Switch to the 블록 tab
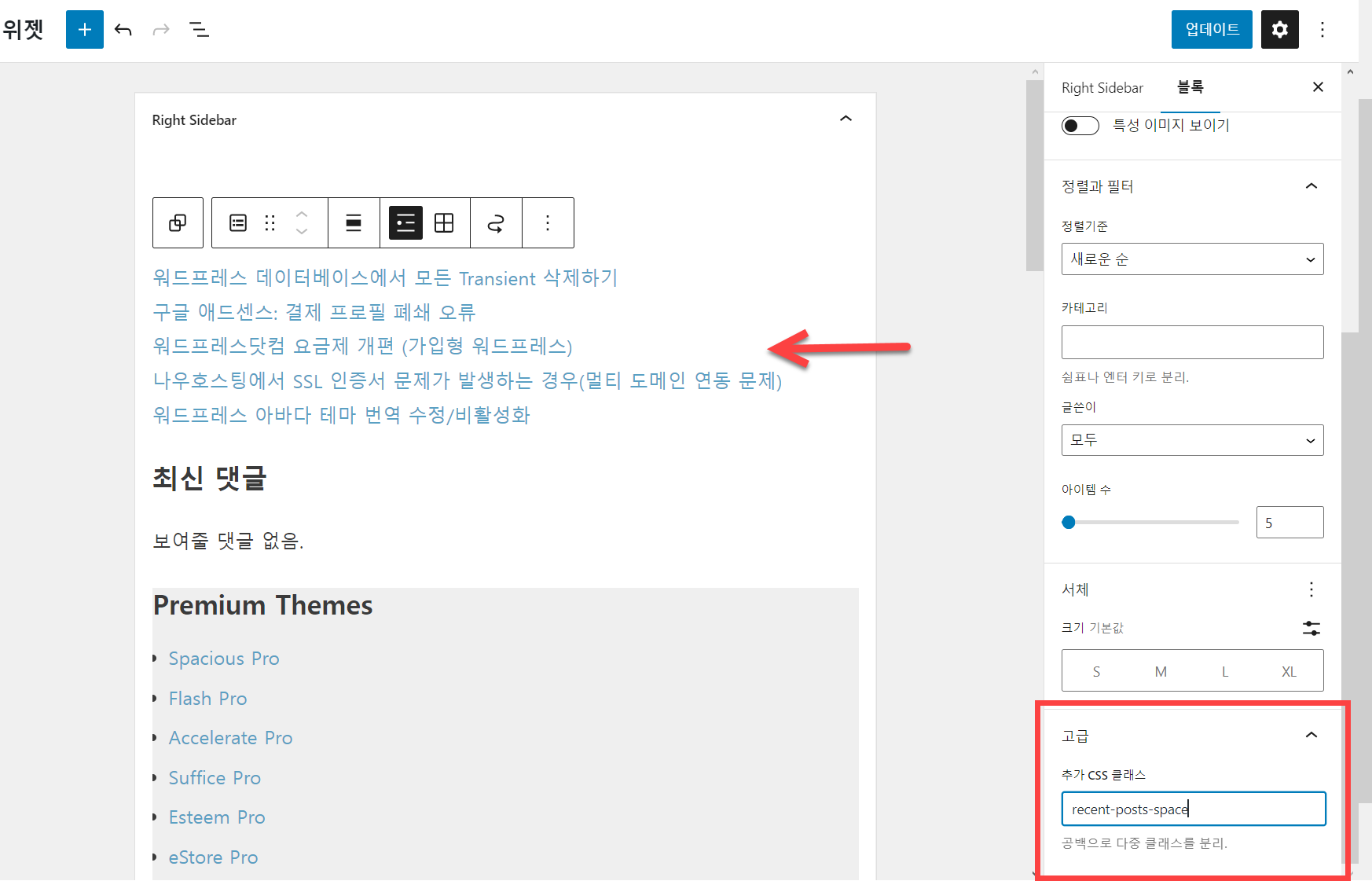Screen dimensions: 1372x881 (x=1190, y=87)
